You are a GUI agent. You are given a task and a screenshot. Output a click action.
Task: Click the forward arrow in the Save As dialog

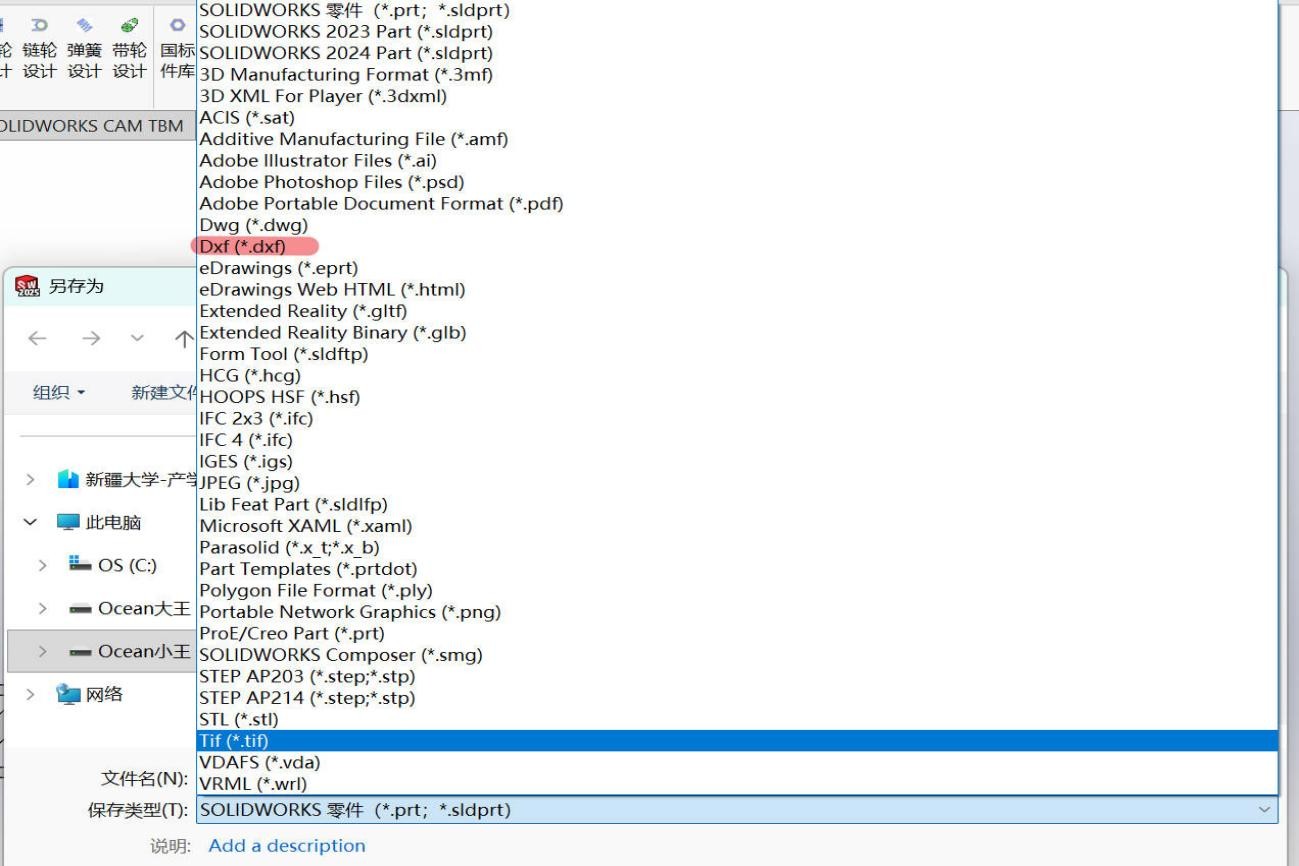point(91,338)
